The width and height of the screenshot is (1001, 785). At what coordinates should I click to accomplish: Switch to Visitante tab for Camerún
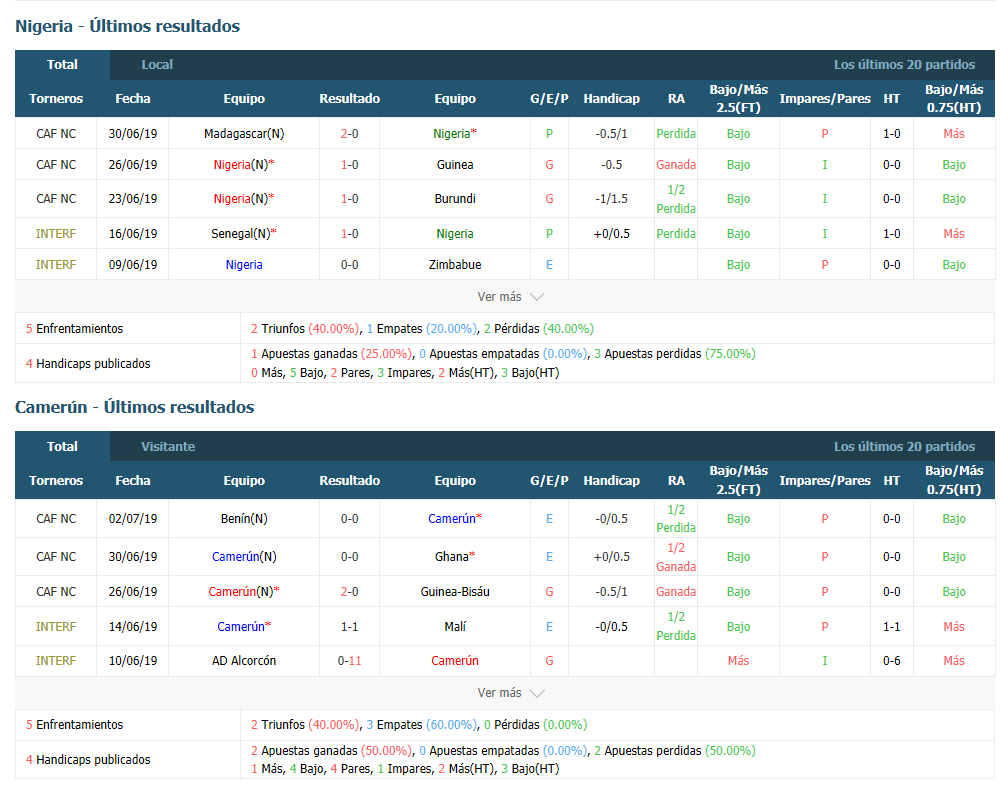[168, 446]
